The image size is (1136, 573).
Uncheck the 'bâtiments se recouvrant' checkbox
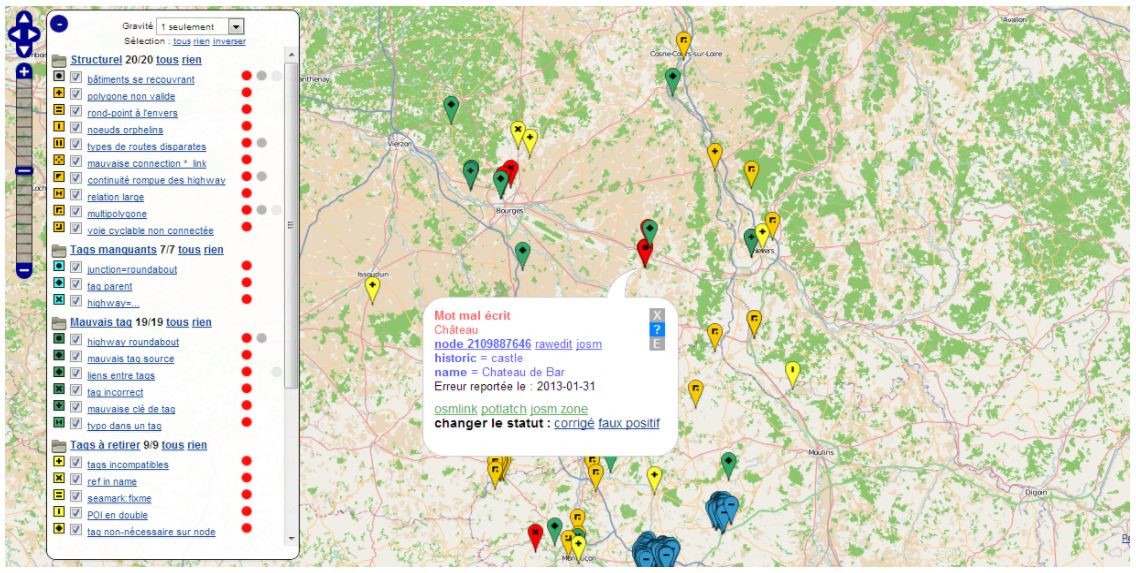(76, 78)
